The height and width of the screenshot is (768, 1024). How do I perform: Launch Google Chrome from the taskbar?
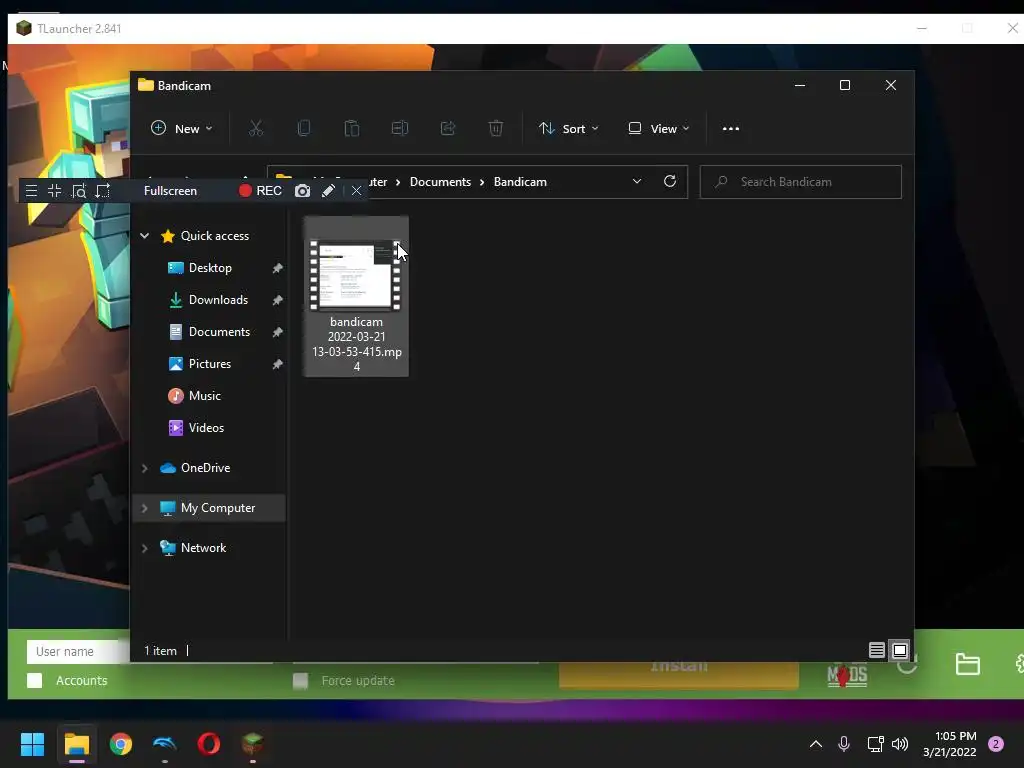121,744
